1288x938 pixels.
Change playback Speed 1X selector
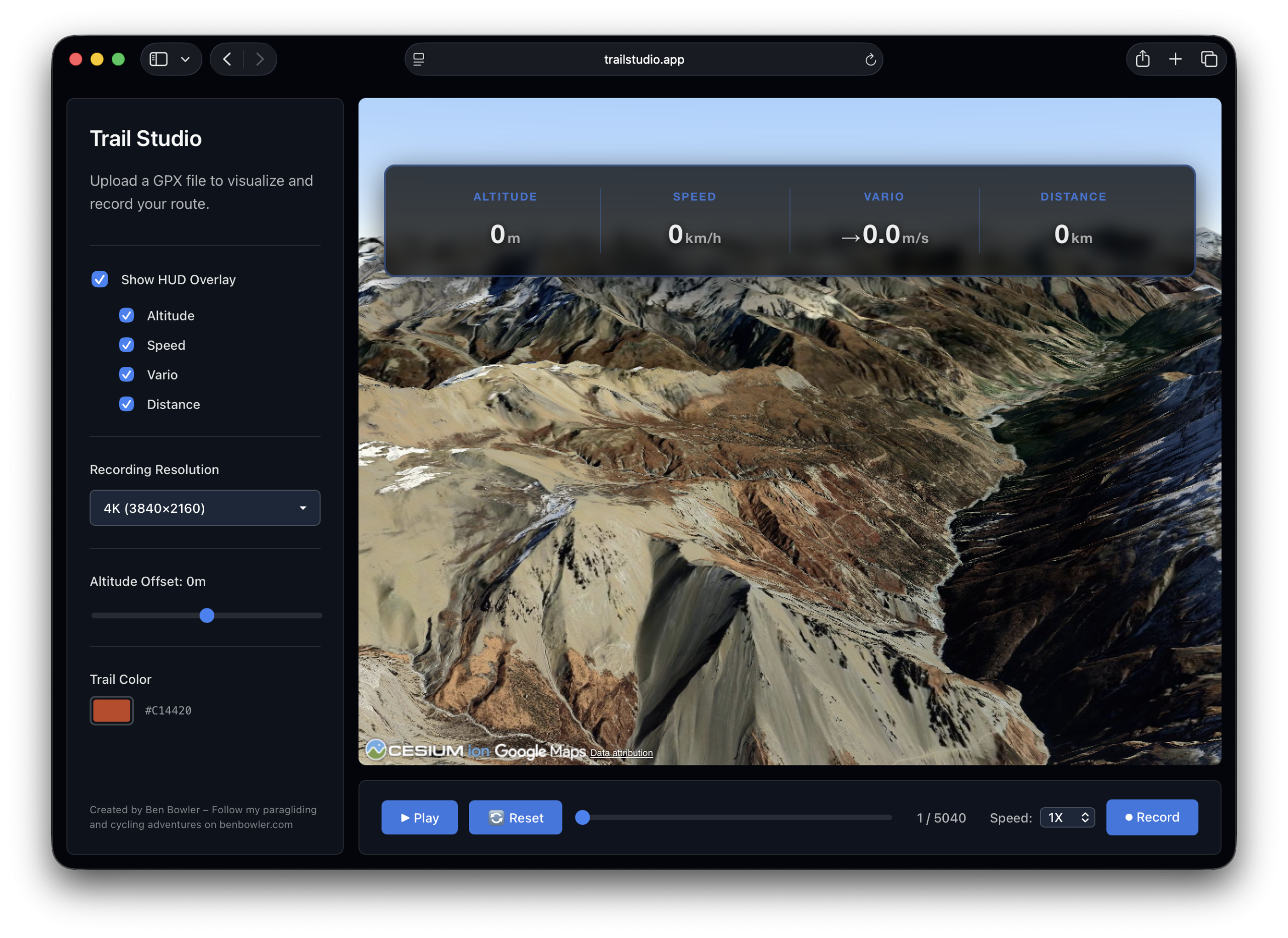click(x=1067, y=818)
